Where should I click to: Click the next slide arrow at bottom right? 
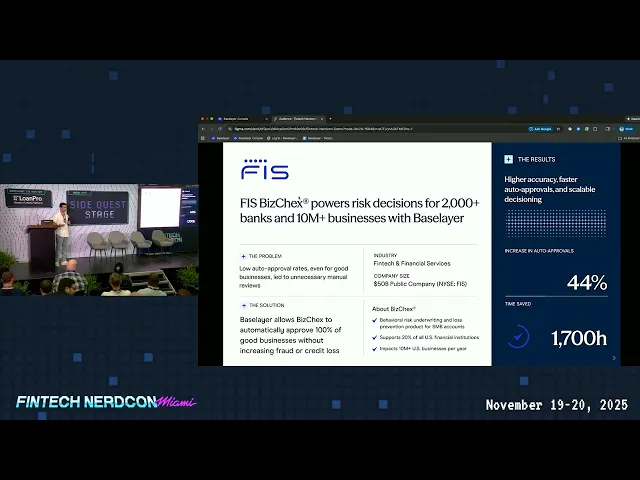(x=614, y=358)
